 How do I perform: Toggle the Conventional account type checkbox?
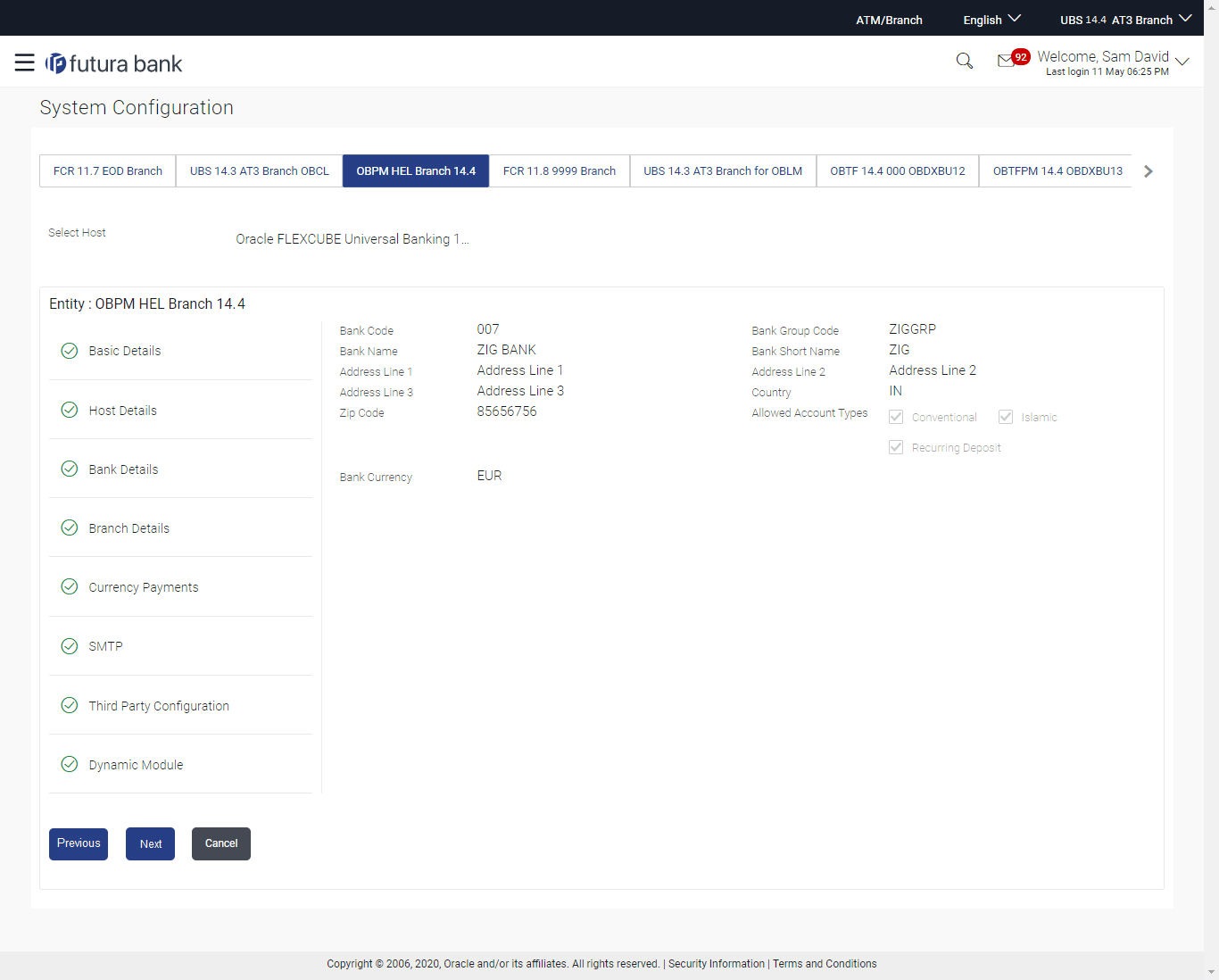point(896,417)
